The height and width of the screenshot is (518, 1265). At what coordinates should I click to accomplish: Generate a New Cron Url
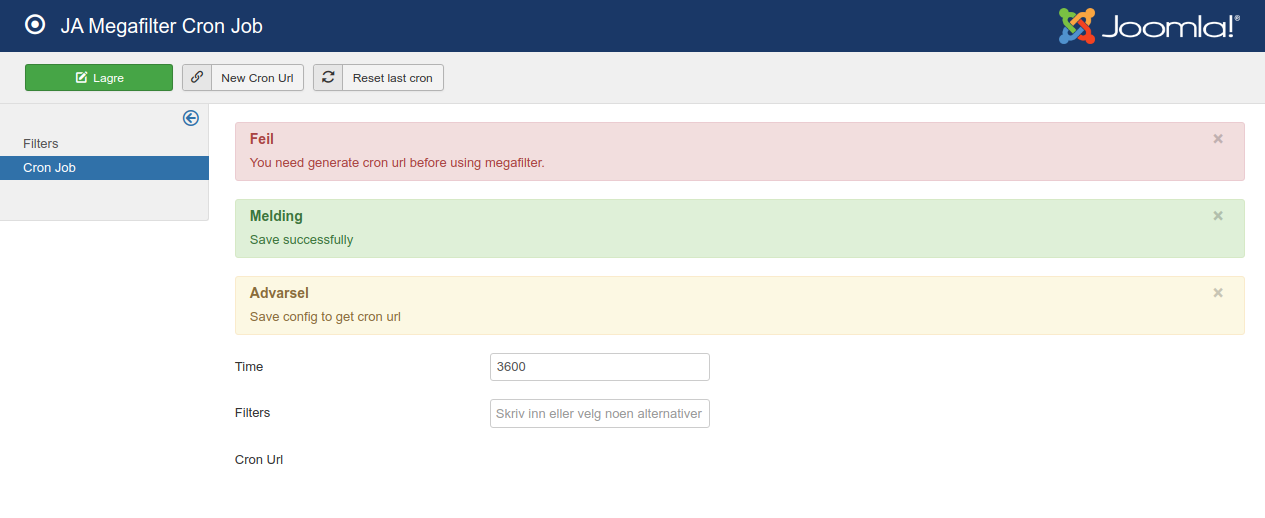[x=243, y=78]
